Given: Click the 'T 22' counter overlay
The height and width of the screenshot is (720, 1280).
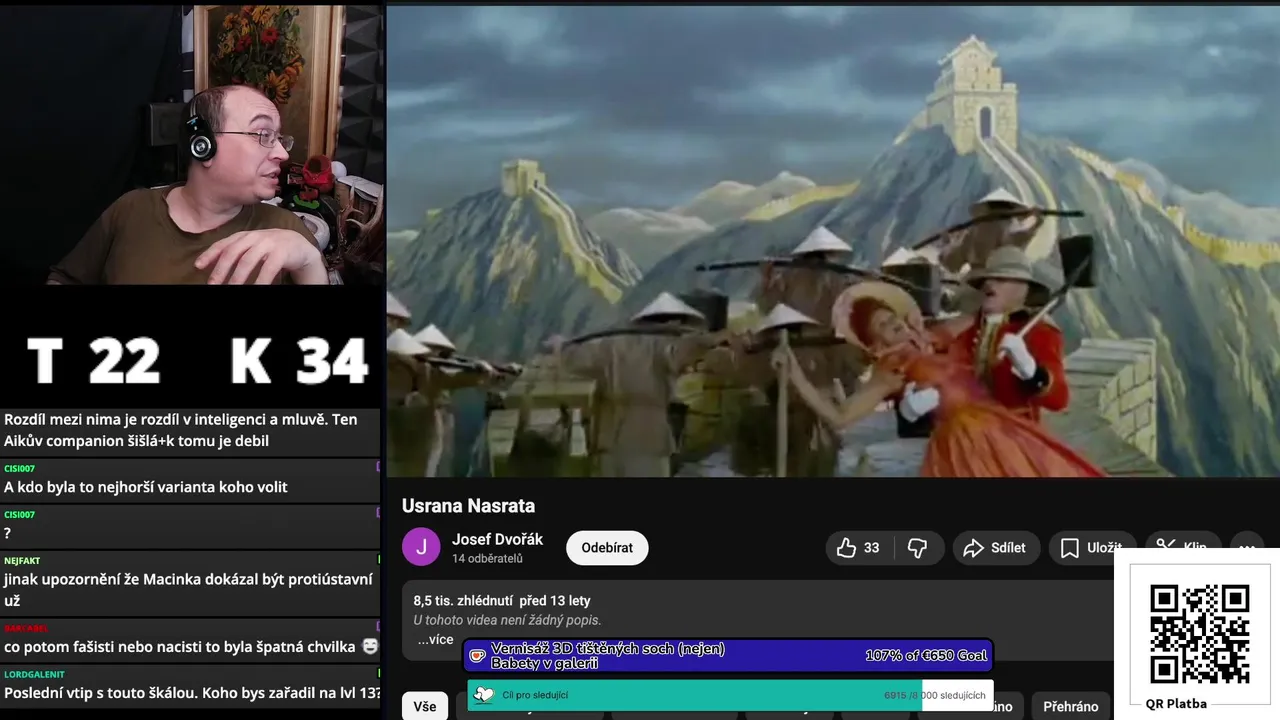Looking at the screenshot, I should 93,361.
